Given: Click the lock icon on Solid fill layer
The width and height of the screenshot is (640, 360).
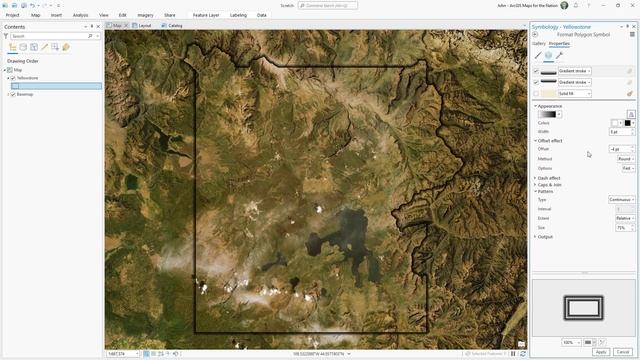Looking at the screenshot, I should [629, 93].
